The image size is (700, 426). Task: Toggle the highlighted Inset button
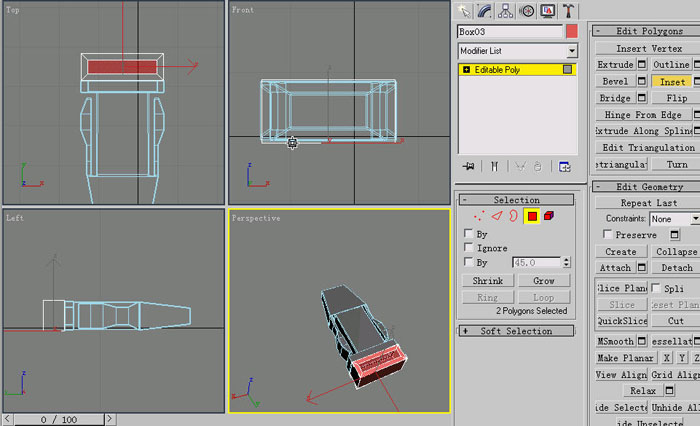point(672,82)
